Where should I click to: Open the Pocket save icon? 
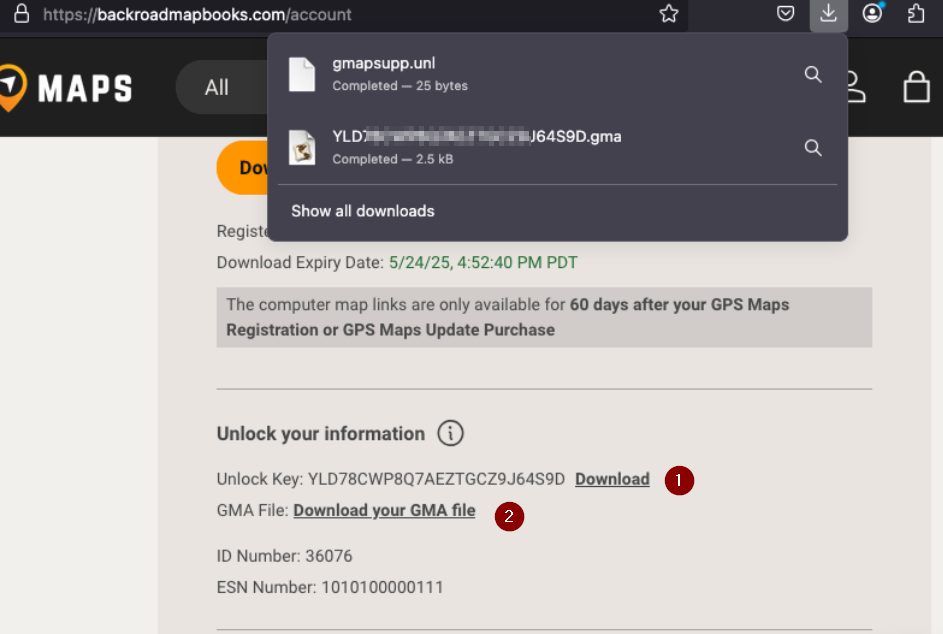tap(785, 13)
